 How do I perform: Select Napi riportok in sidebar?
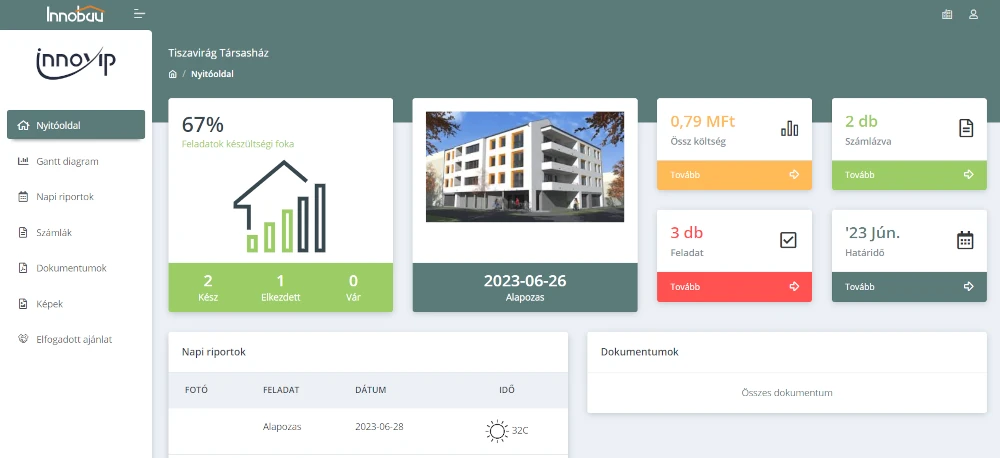pos(64,197)
